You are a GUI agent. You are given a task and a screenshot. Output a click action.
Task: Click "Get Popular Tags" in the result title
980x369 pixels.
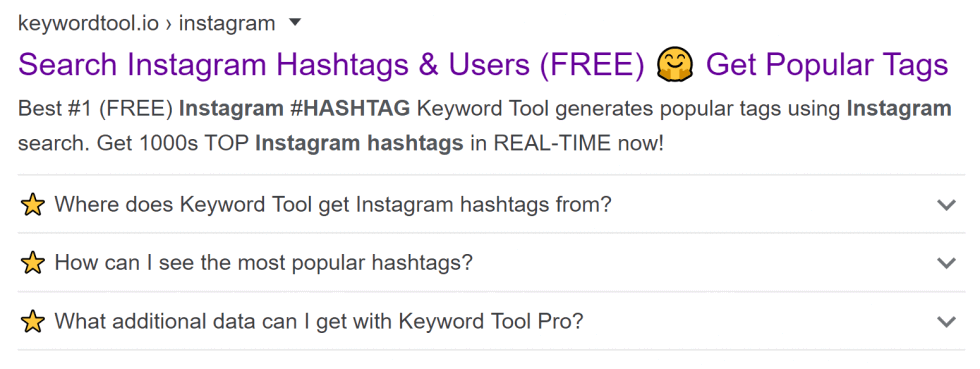tap(827, 65)
